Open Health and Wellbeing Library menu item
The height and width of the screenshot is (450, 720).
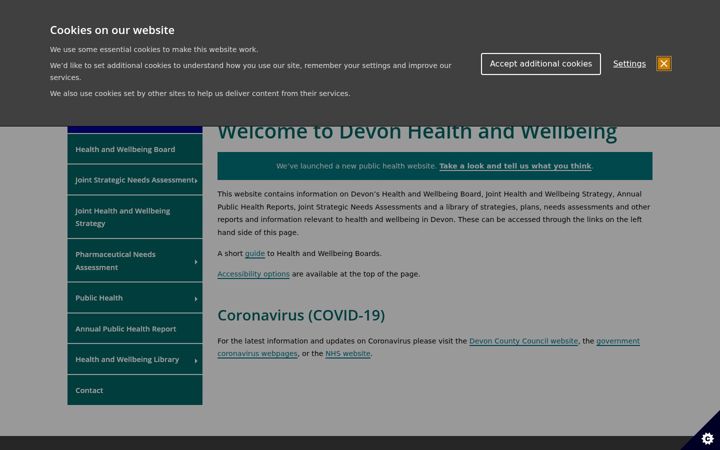135,360
